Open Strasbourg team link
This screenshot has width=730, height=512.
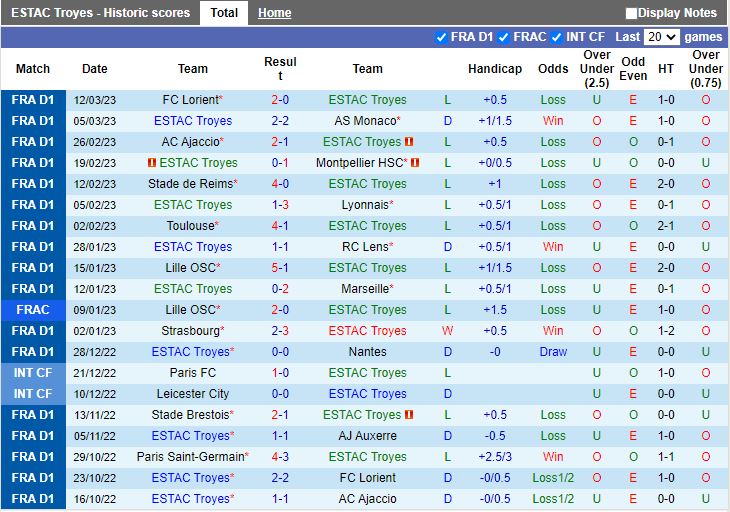point(190,330)
